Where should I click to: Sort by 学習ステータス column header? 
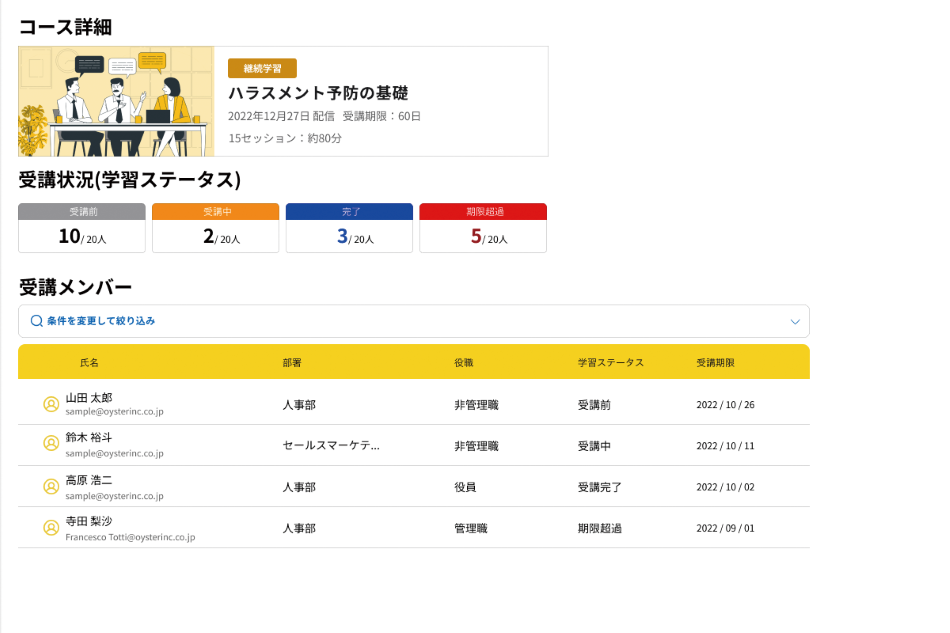click(610, 362)
